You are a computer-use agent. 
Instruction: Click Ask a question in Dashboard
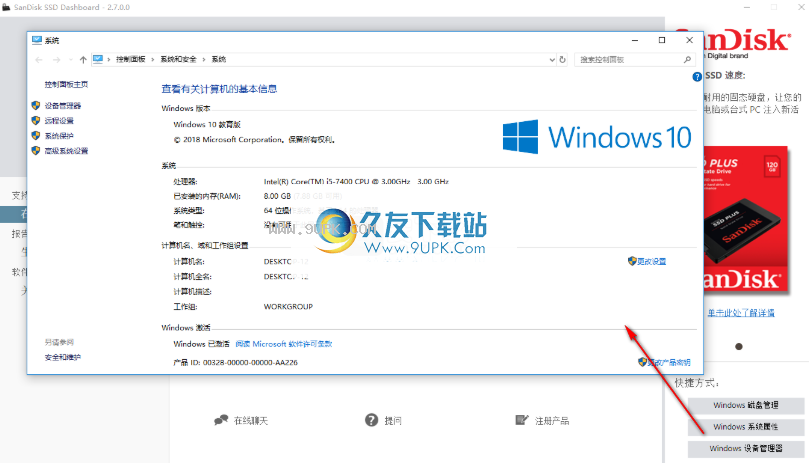[393, 421]
